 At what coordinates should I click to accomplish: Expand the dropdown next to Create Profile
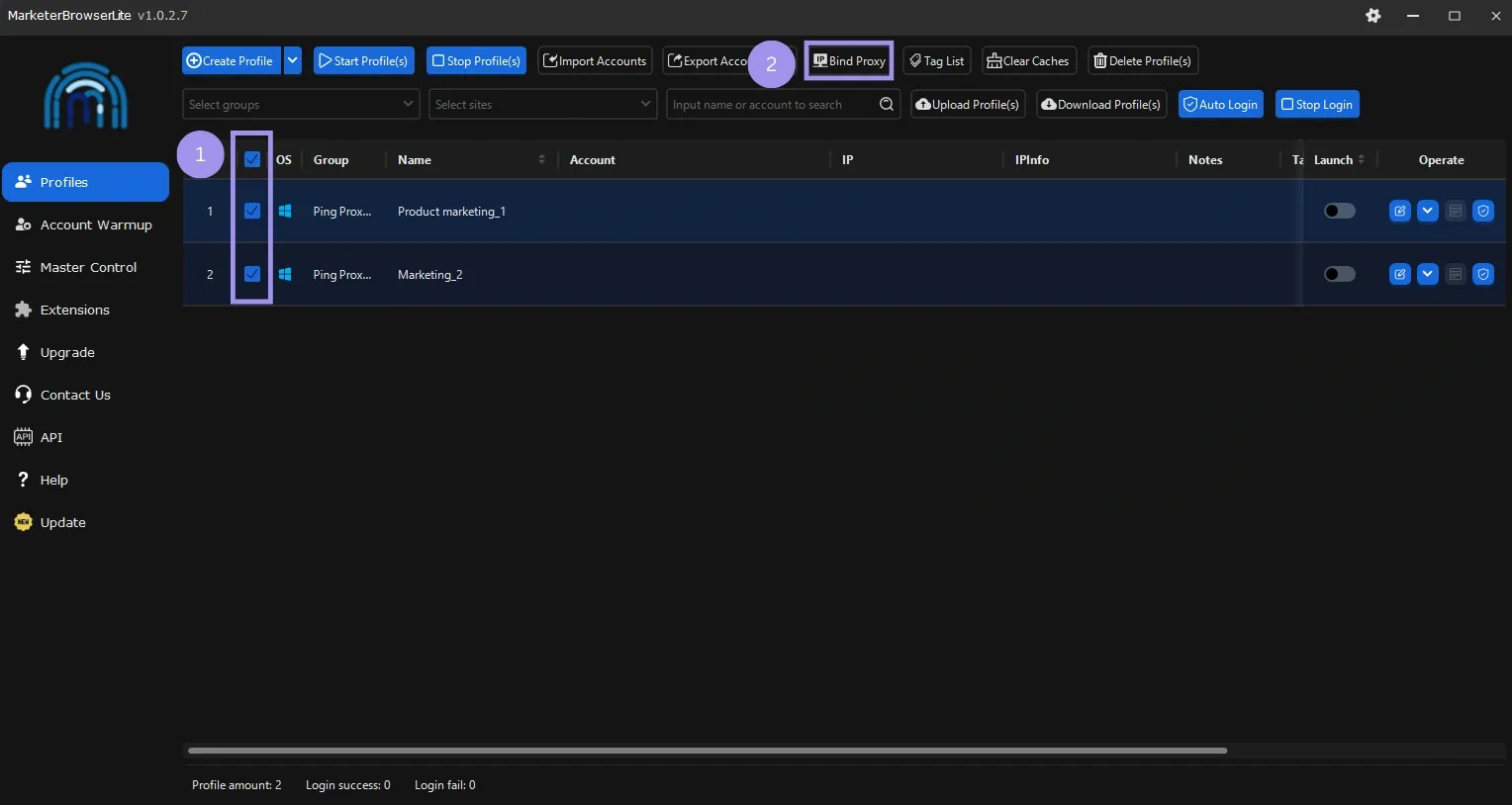(292, 60)
